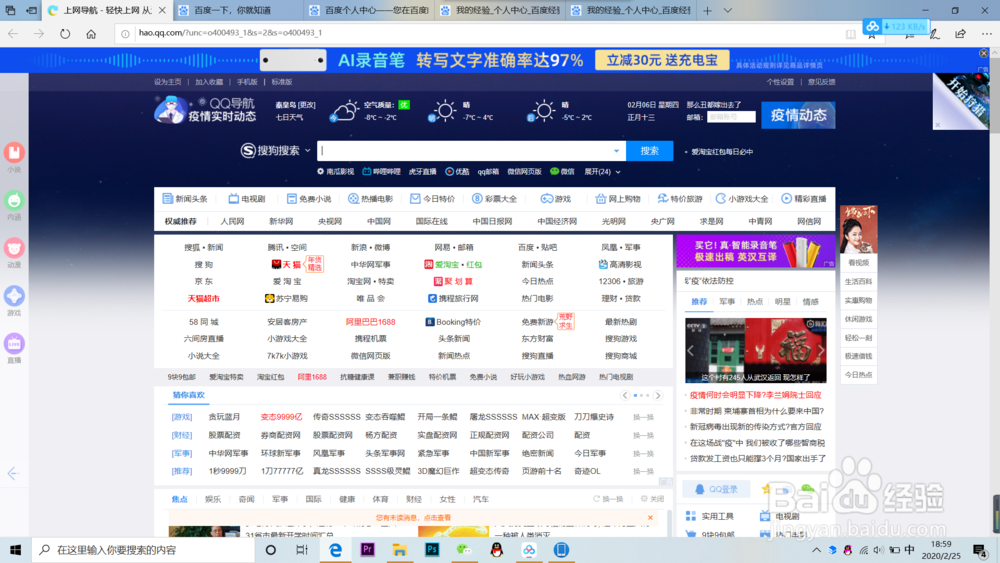Open Premiere Pro in taskbar

pyautogui.click(x=367, y=550)
